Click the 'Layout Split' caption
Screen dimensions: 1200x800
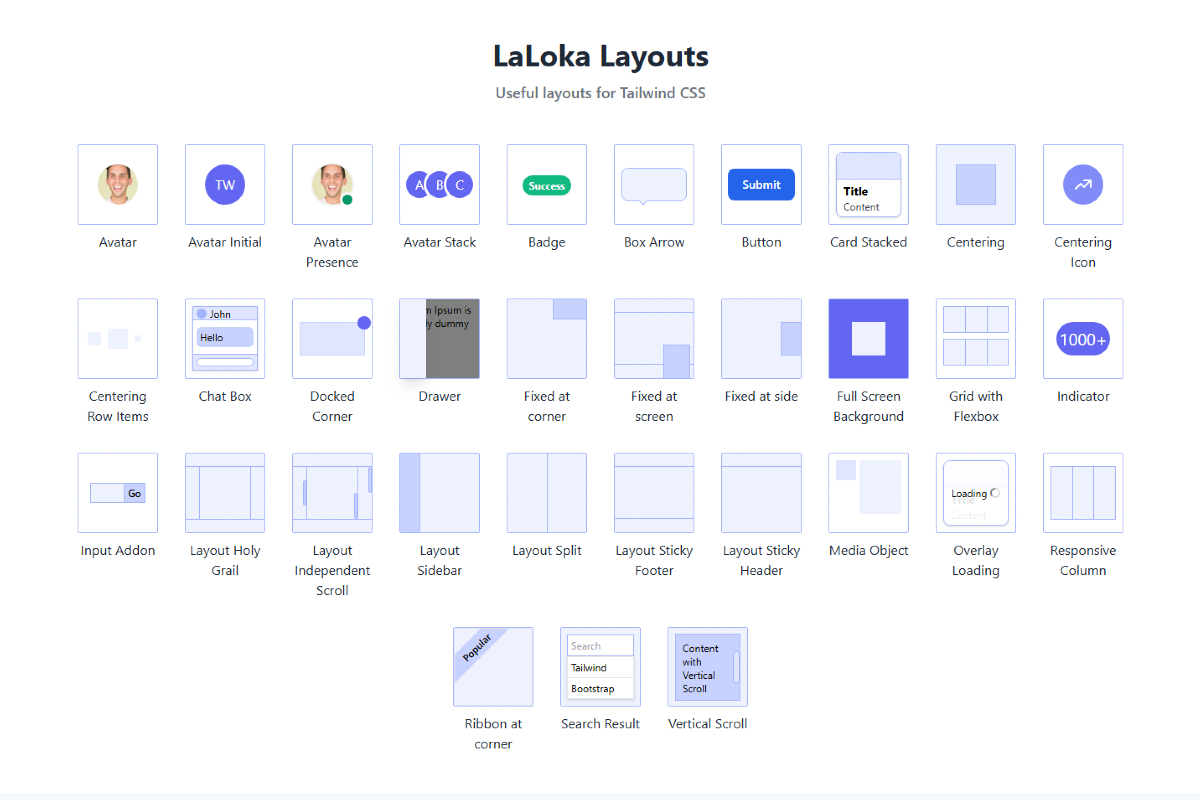click(x=547, y=550)
